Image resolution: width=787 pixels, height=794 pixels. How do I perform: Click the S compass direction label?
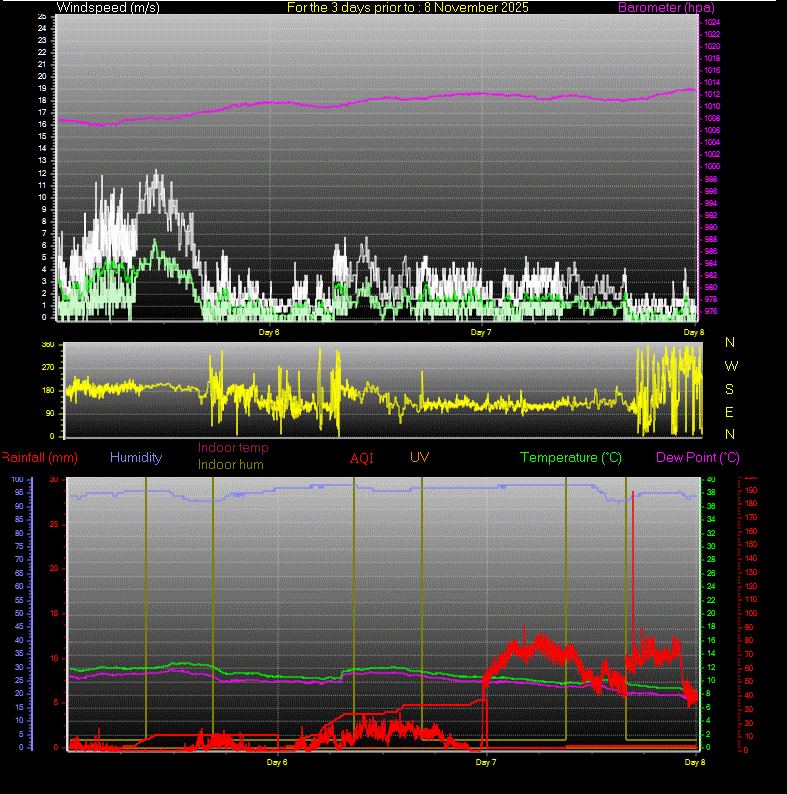coord(730,389)
